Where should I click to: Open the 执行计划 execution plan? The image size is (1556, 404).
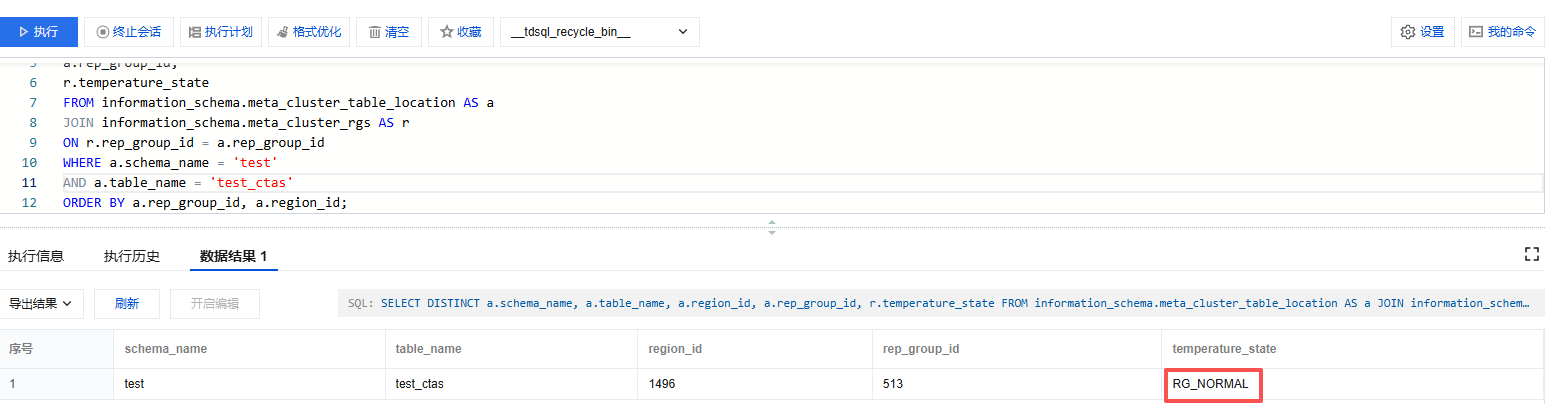(x=220, y=32)
